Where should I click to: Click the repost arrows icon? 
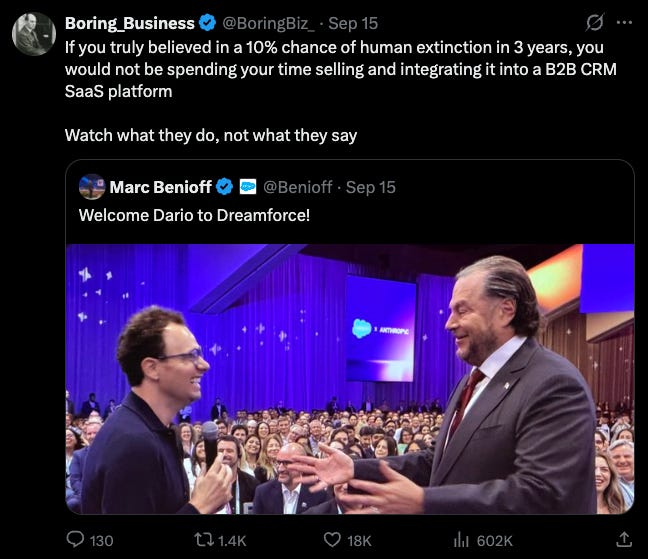[x=204, y=540]
